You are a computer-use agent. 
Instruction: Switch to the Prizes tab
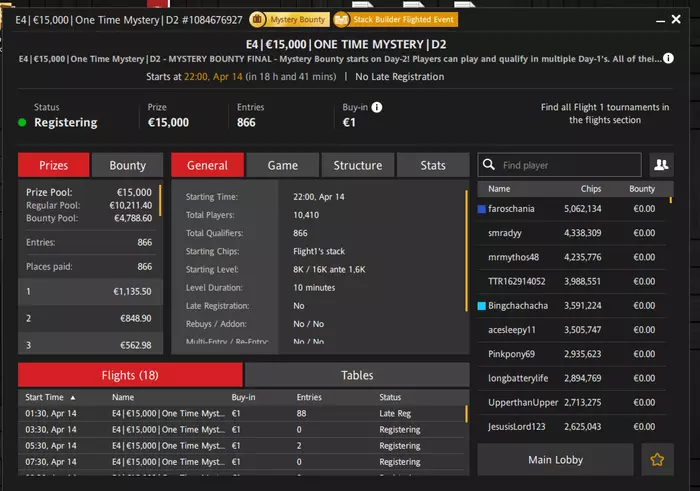pyautogui.click(x=54, y=165)
